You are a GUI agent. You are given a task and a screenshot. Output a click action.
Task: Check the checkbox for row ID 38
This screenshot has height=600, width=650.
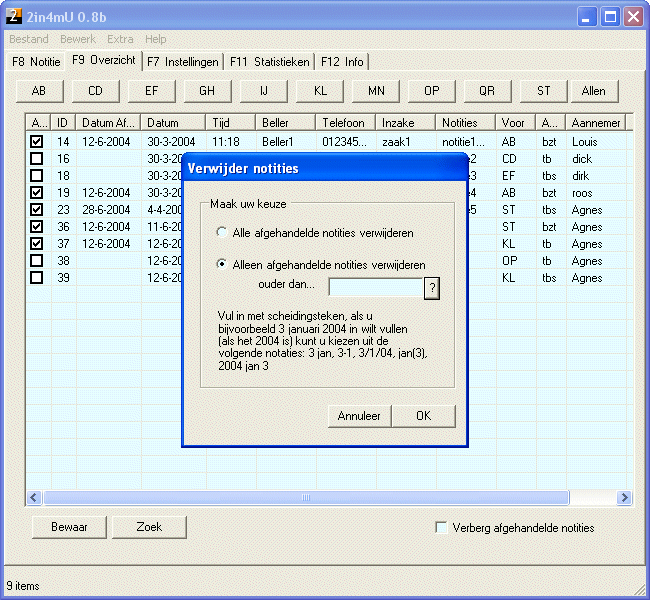coord(36,261)
